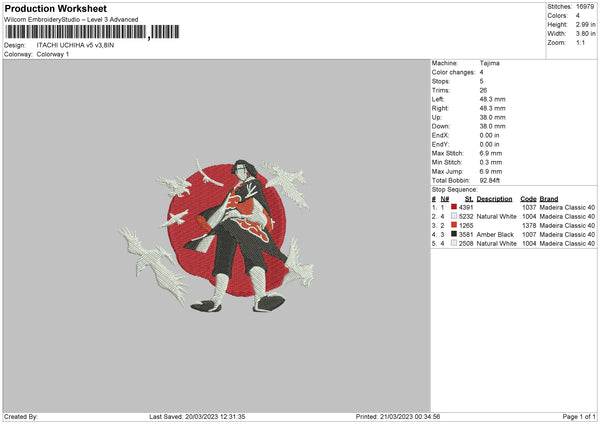Select the 'Max Stitch:' label
Screen dimensions: 600x424
[448, 153]
